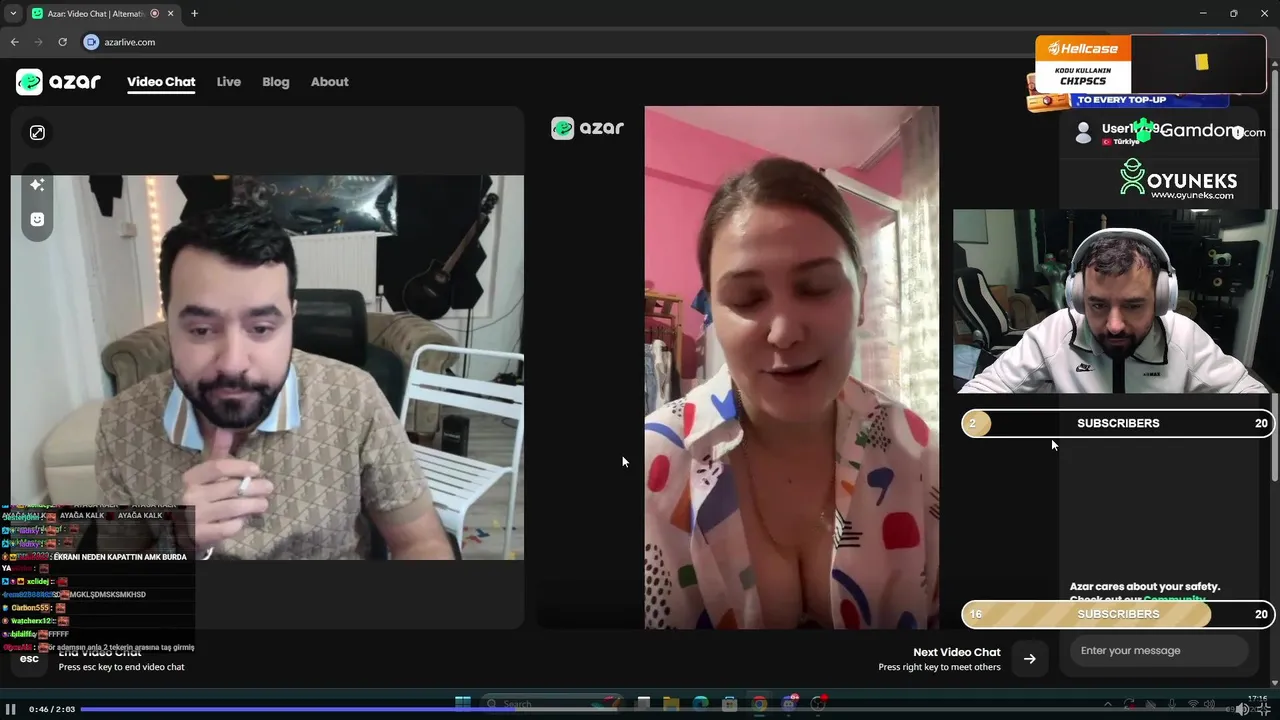This screenshot has width=1280, height=720.
Task: Open the tab search dropdown arrow
Action: click(12, 13)
